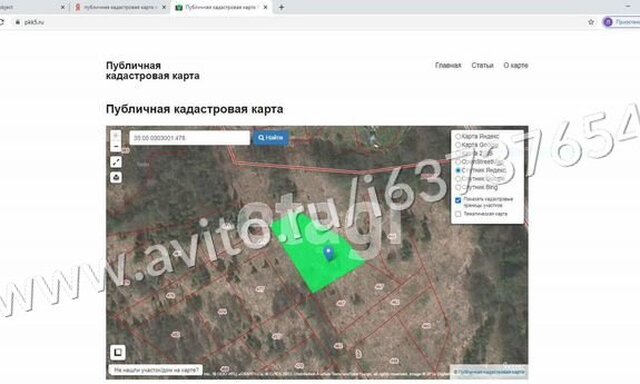Select Спутник Яндекс base layer
640x384 pixels.
(458, 170)
